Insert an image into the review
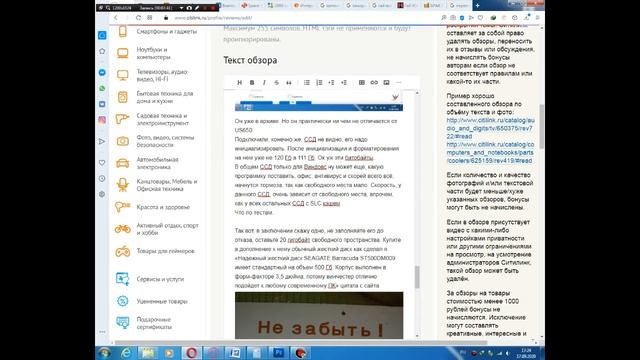Image resolution: width=640 pixels, height=360 pixels. click(x=386, y=82)
